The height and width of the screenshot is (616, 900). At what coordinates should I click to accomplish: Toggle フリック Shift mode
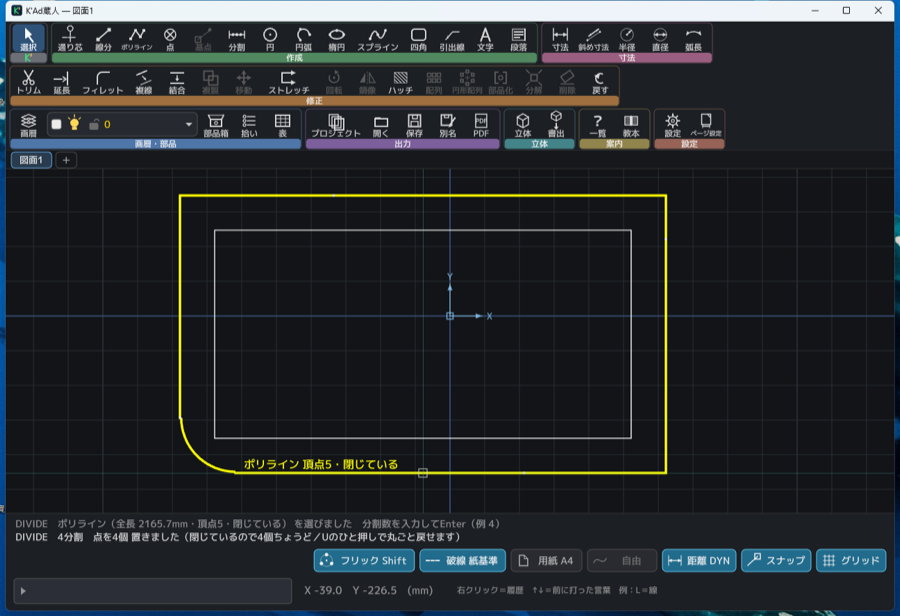click(364, 560)
